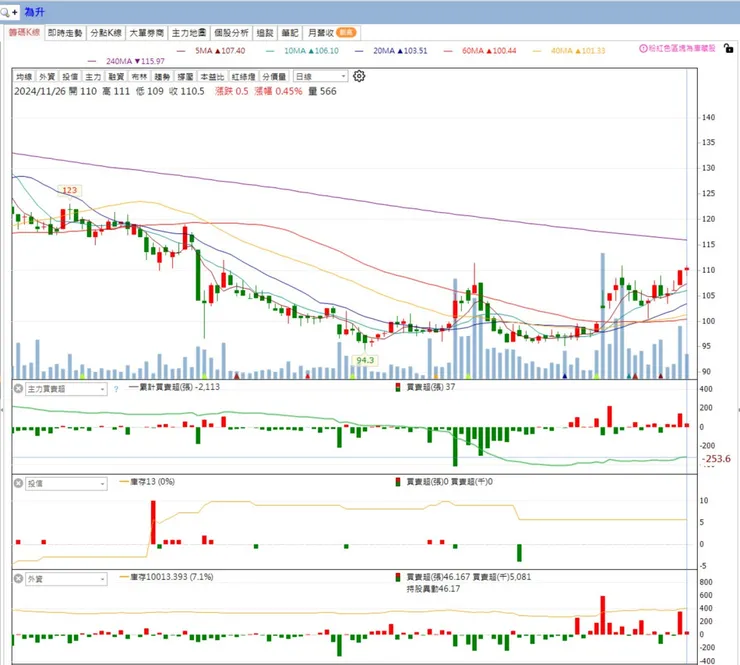Viewport: 740px width, 665px height.
Task: Click the 2024/11/26 date text
Action: [40, 92]
